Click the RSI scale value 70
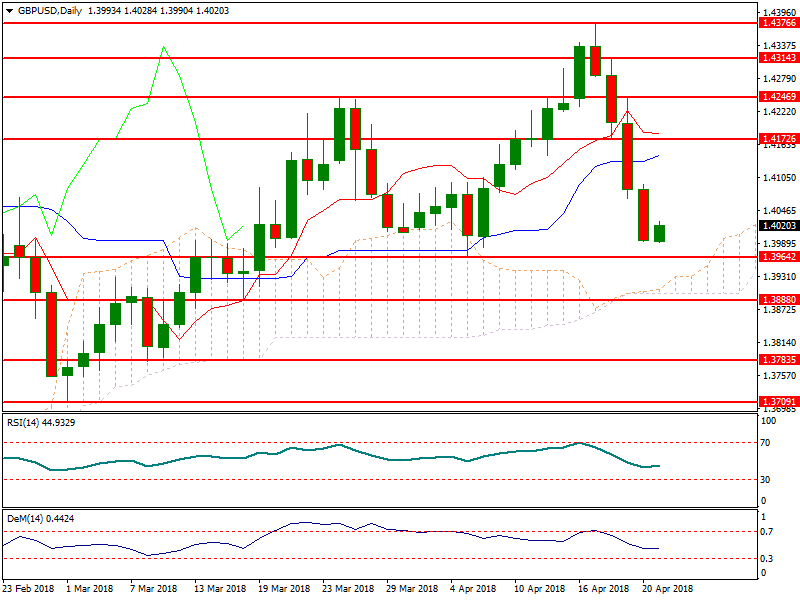This screenshot has width=800, height=600. click(764, 441)
